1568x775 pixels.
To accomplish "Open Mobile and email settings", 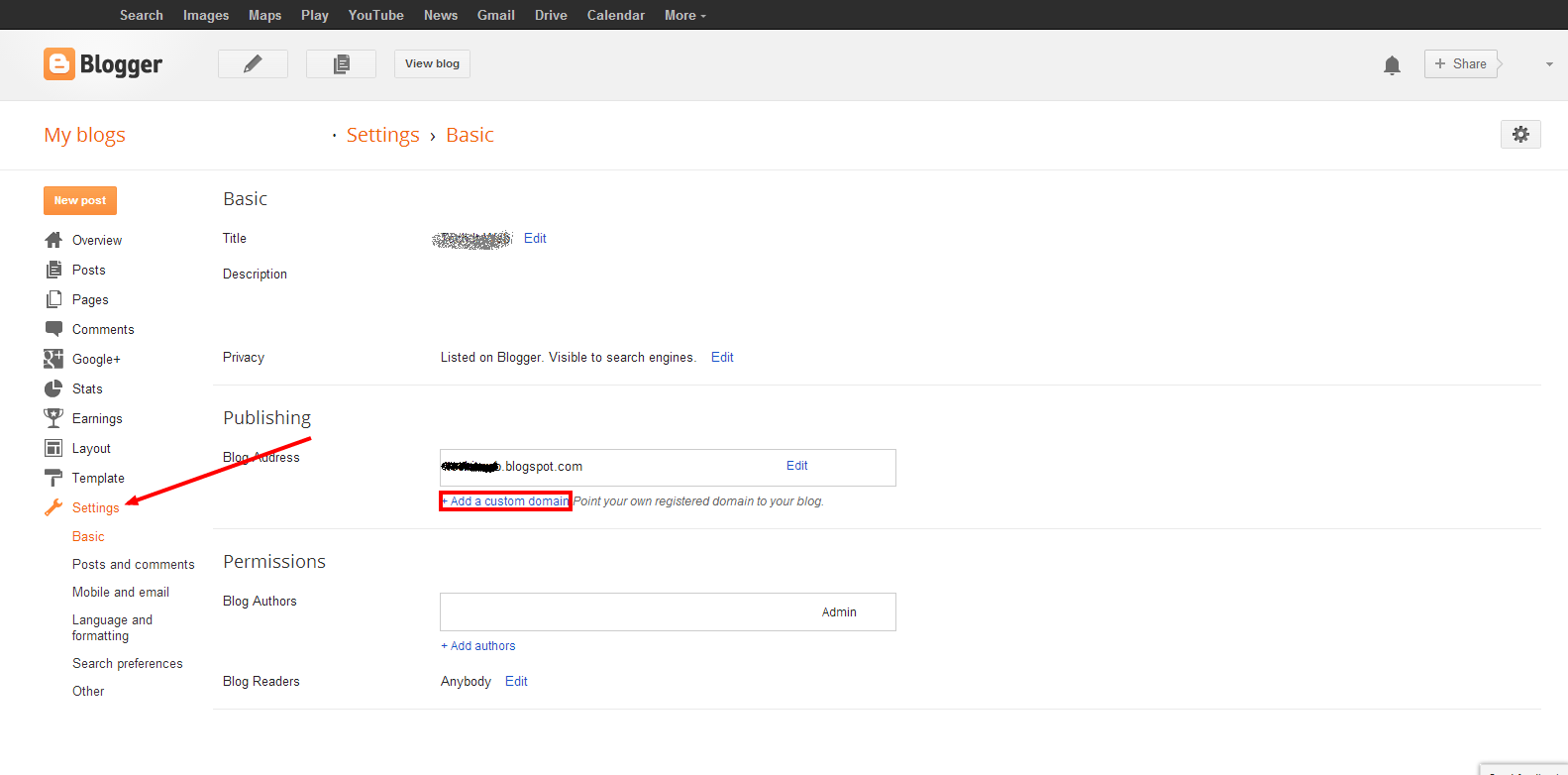I will (121, 592).
